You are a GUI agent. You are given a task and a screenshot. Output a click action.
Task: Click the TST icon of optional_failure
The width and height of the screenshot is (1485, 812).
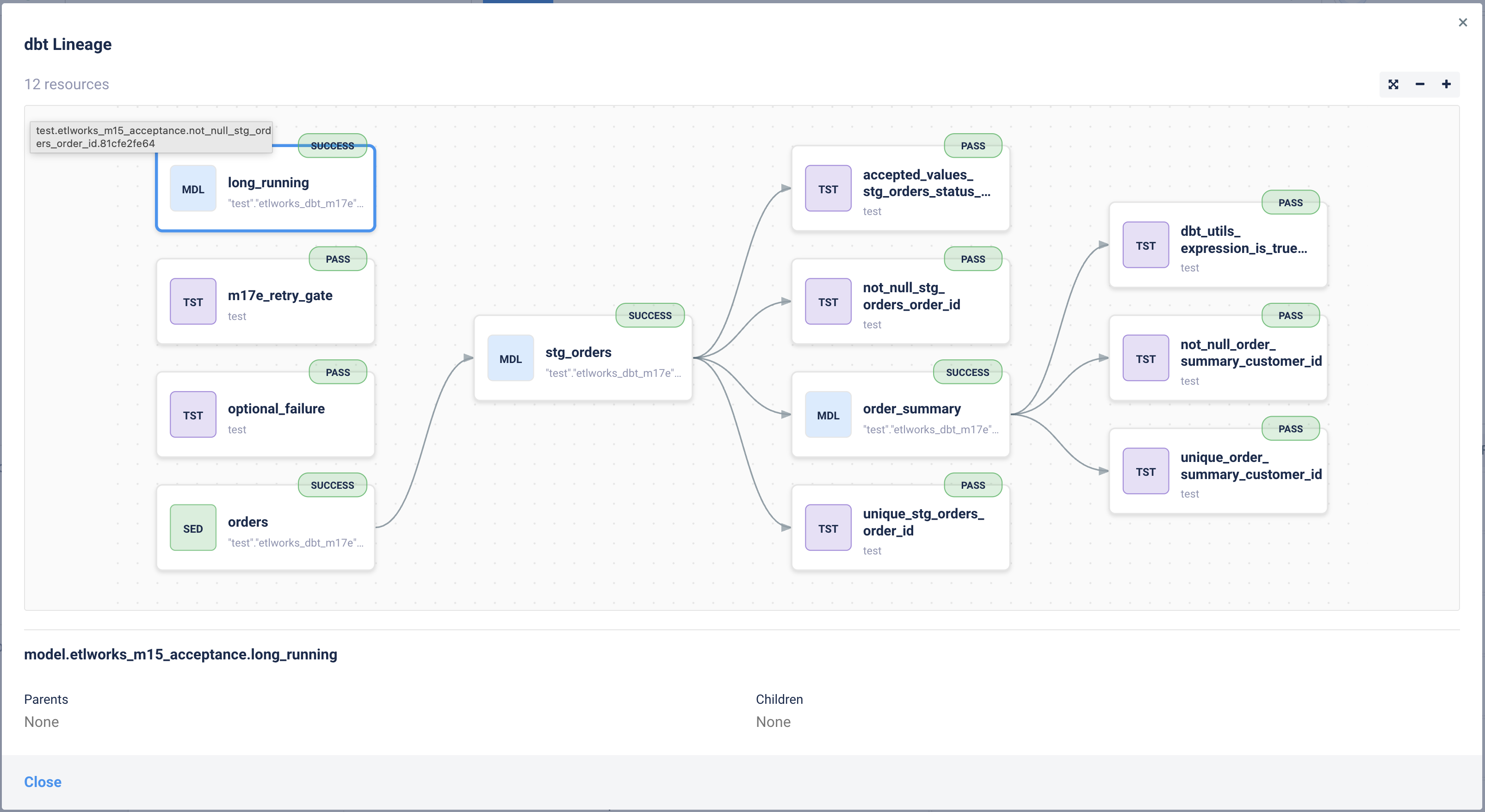(193, 415)
